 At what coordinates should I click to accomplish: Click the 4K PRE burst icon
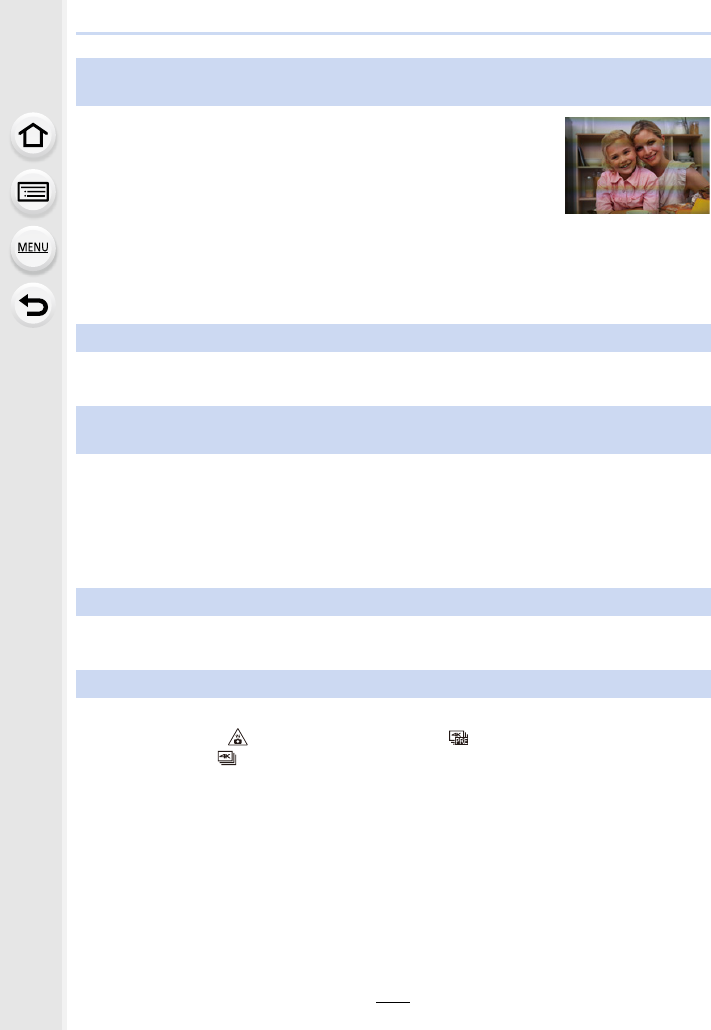458,737
